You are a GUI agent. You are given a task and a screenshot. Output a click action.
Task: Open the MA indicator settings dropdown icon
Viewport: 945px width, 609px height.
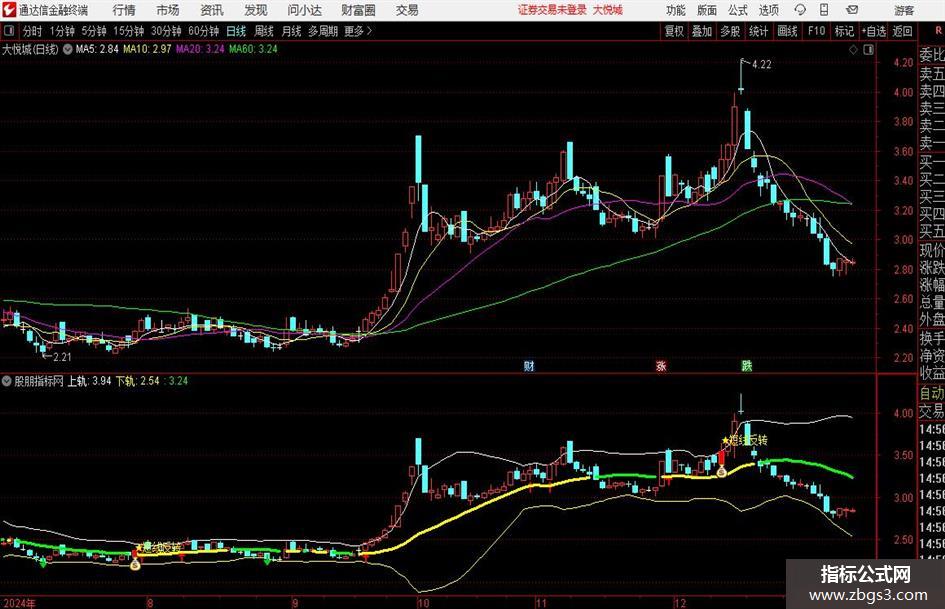[x=68, y=49]
